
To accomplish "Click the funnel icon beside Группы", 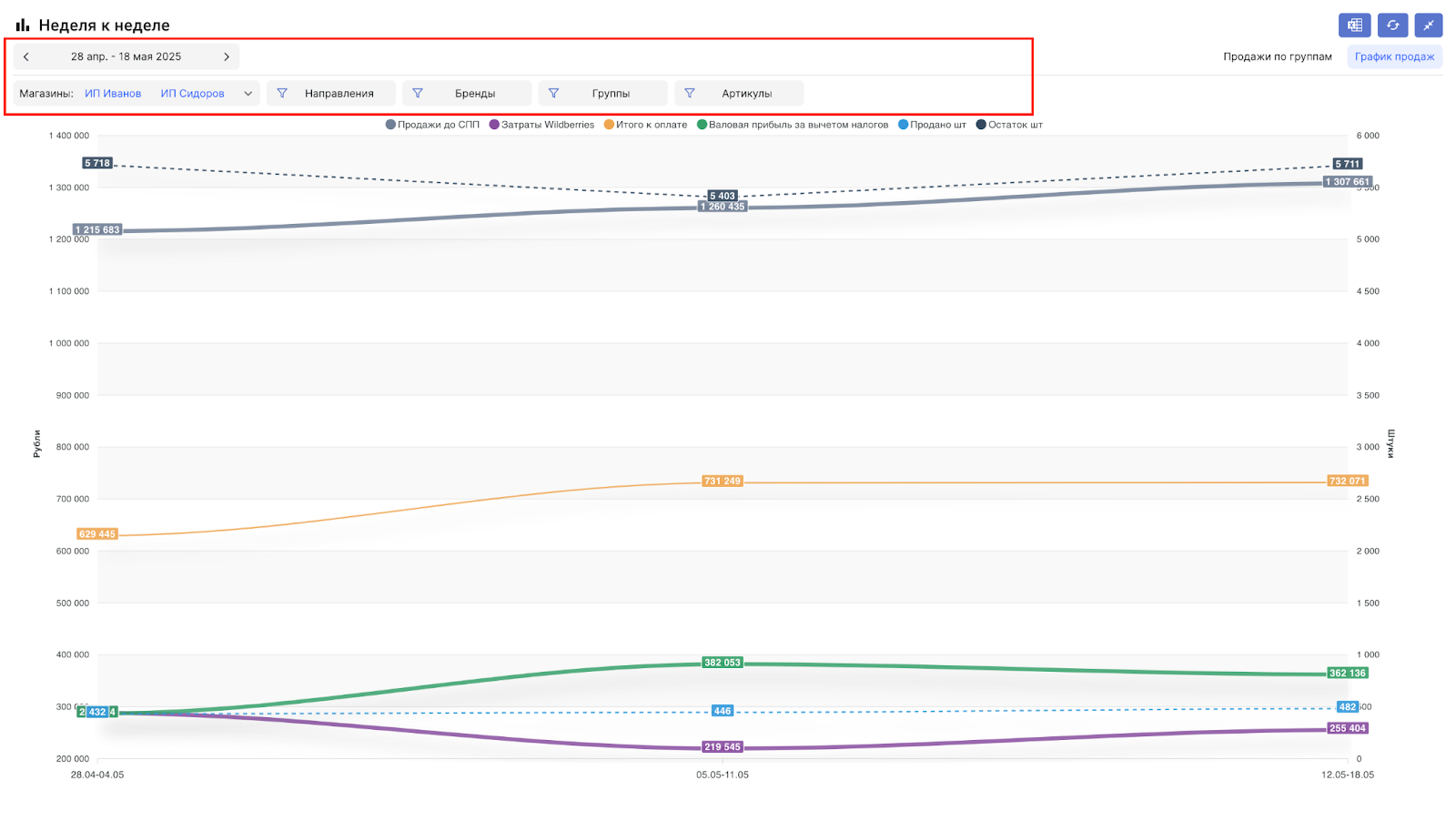I will tap(553, 93).
